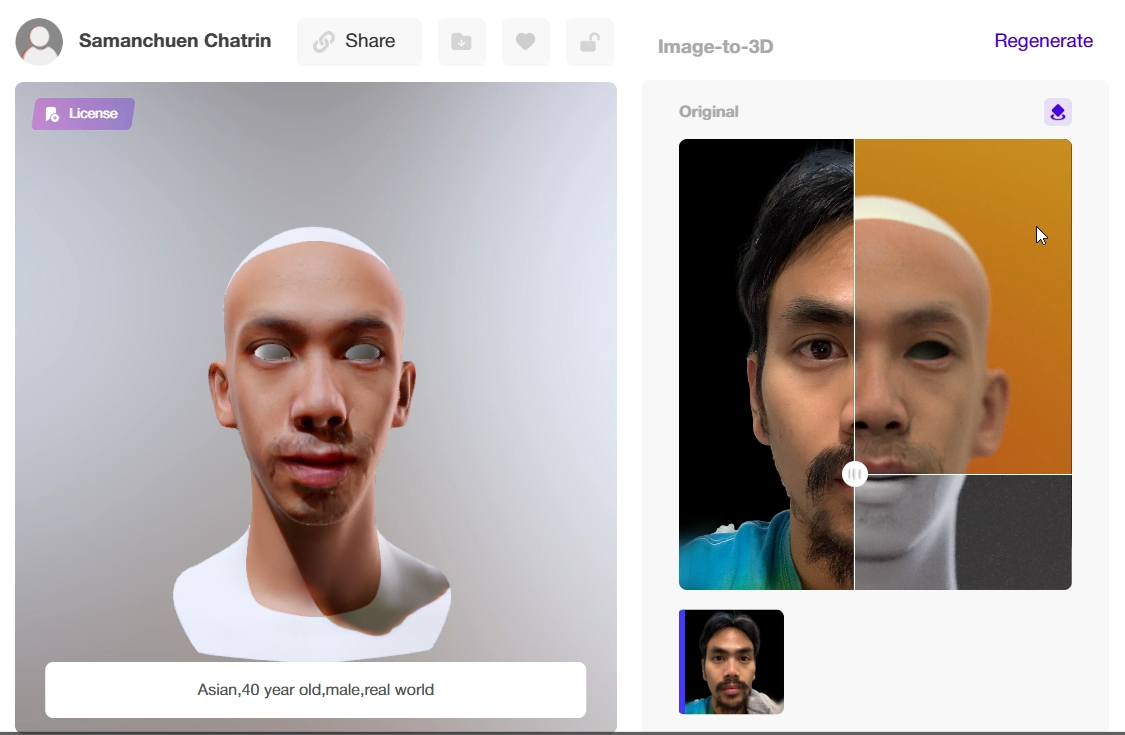Click the 3D head model in viewer
1125x735 pixels.
point(314,443)
